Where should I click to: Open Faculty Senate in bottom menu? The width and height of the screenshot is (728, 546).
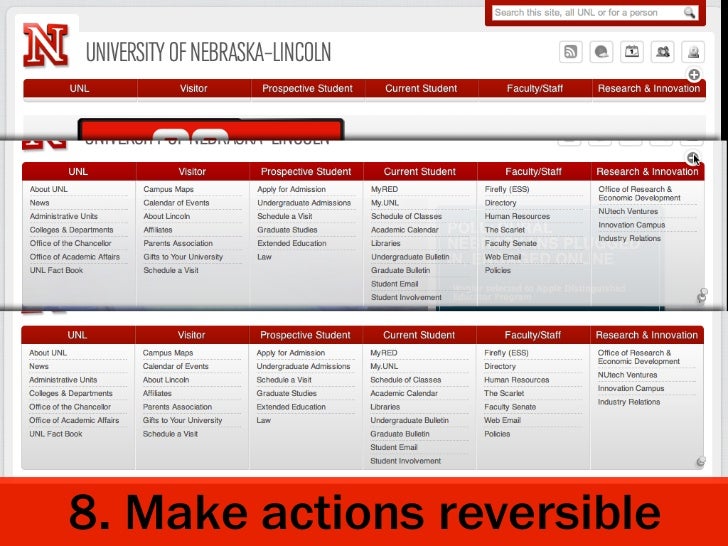tap(510, 406)
